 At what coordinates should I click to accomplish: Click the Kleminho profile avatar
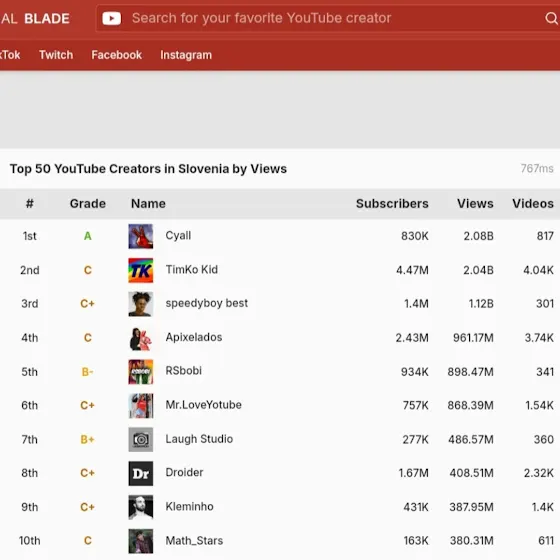coord(141,507)
